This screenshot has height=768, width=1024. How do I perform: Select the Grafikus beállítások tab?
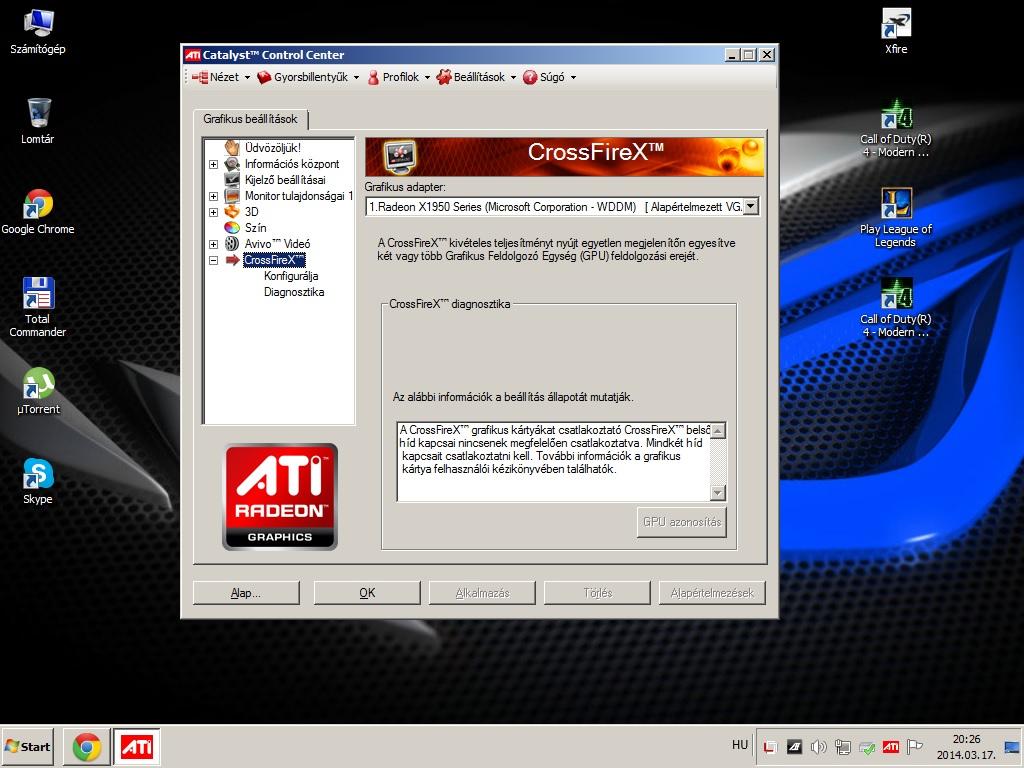click(x=250, y=119)
